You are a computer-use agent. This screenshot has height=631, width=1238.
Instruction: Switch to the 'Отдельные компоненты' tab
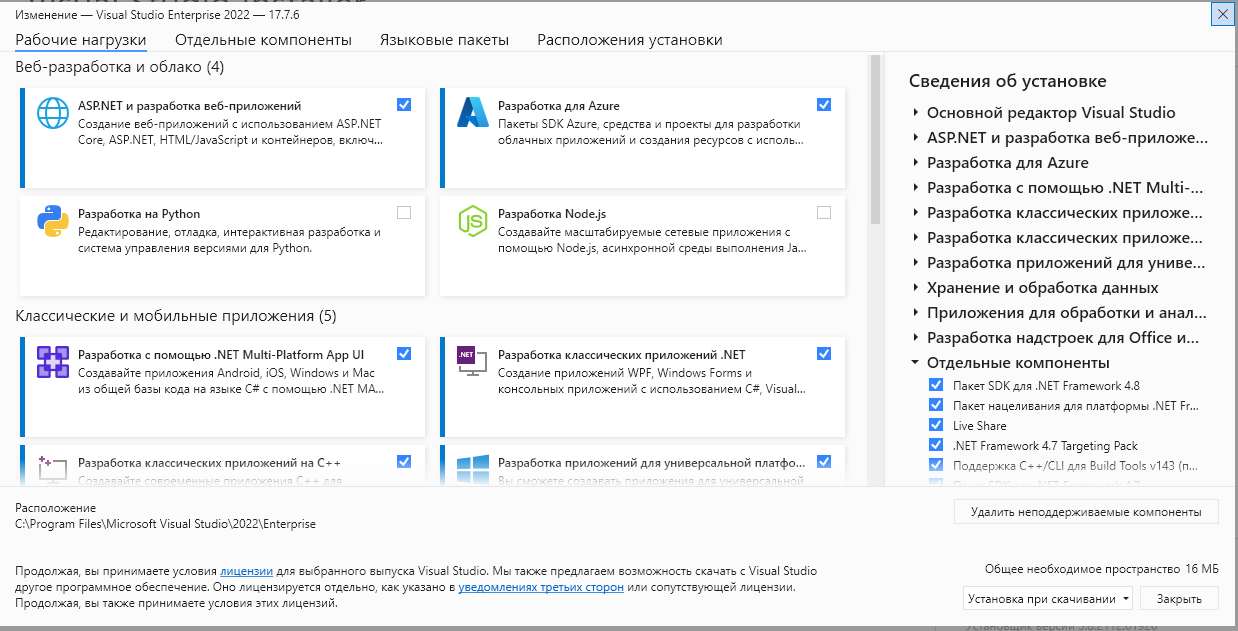point(263,40)
